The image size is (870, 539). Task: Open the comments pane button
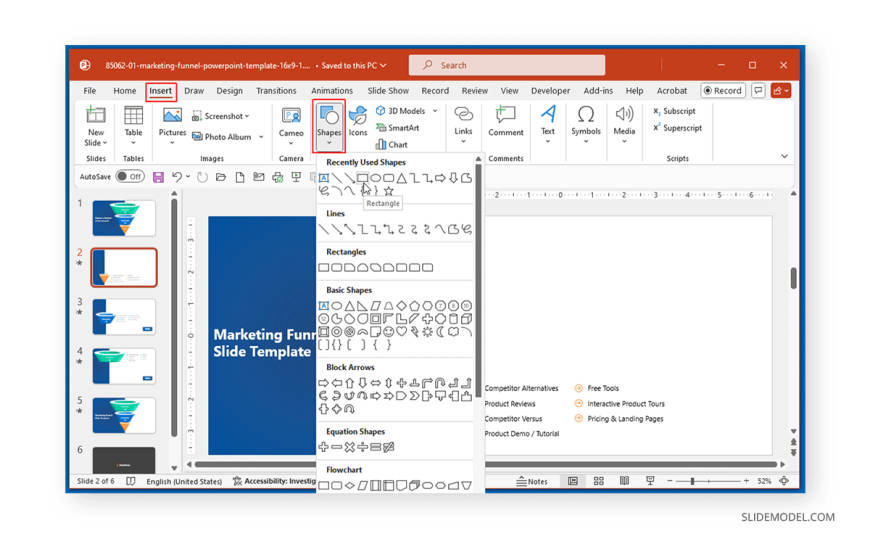pos(758,90)
